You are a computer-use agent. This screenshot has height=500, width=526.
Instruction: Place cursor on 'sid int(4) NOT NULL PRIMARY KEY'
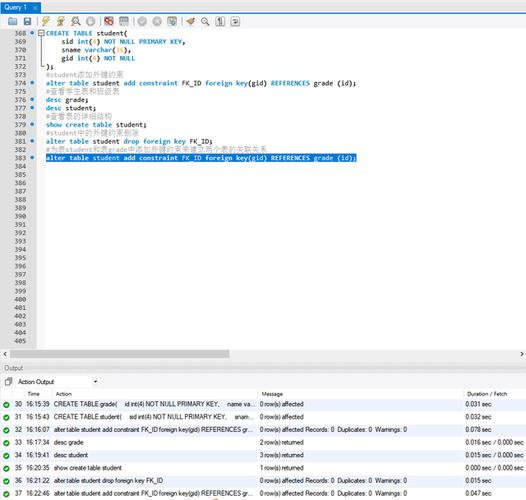[x=123, y=42]
